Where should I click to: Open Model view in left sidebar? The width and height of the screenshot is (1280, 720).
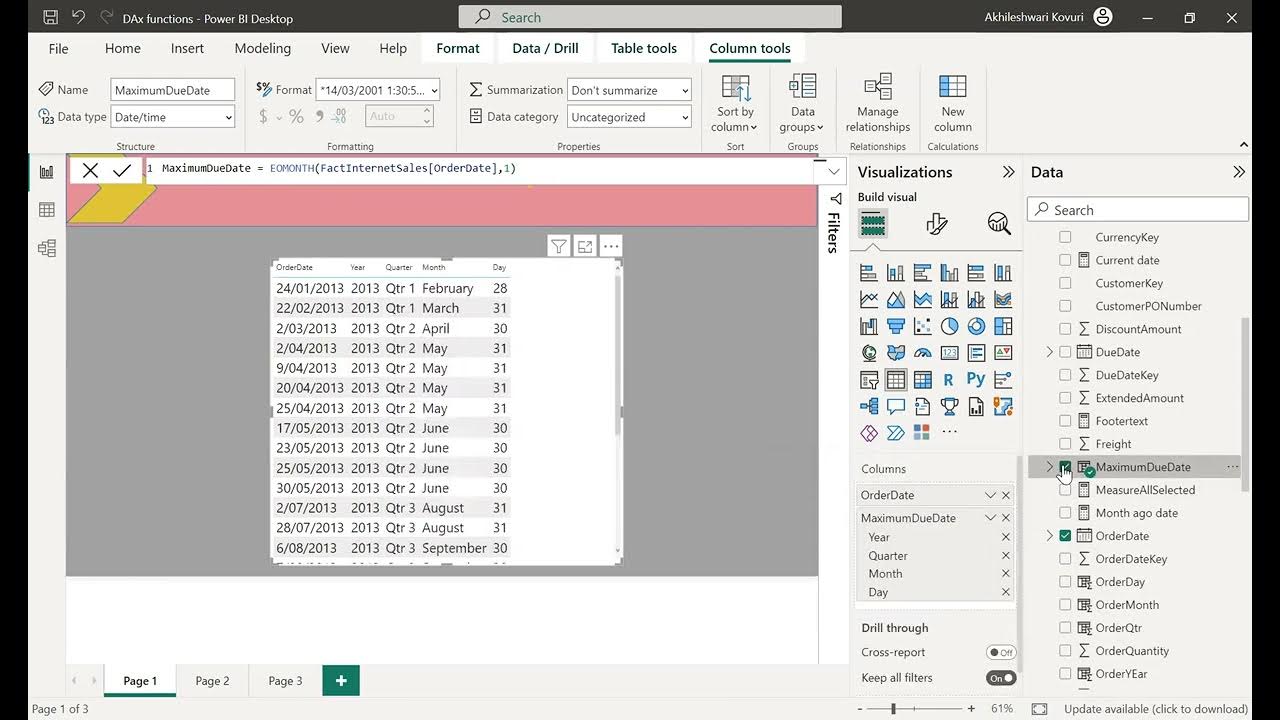pos(47,248)
